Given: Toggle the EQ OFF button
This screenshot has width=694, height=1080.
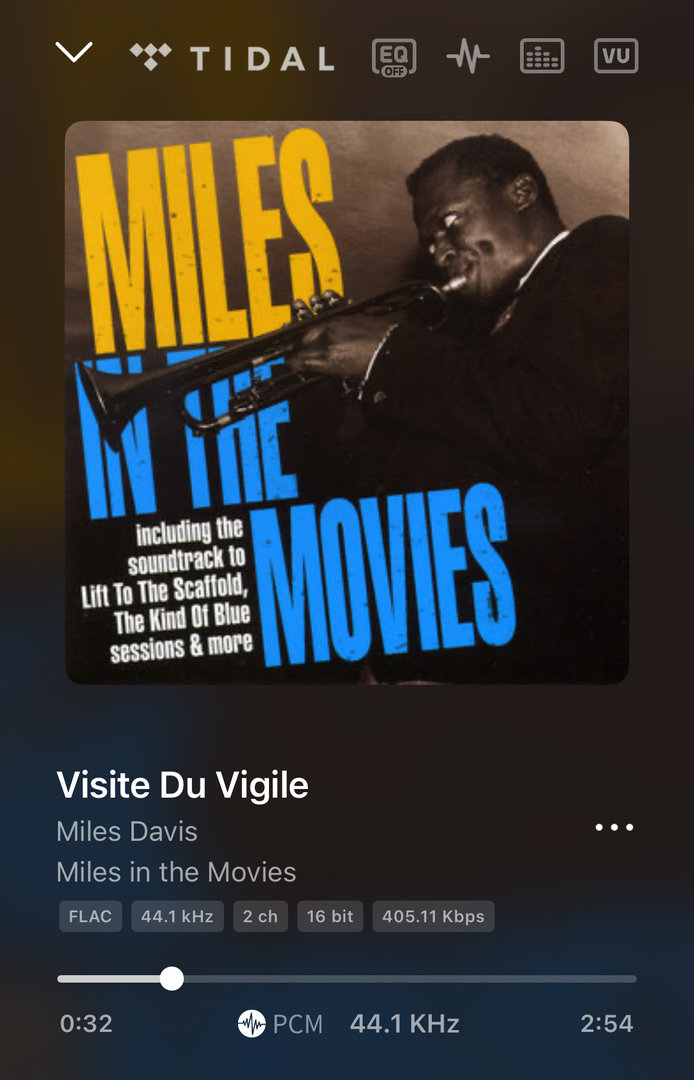Looking at the screenshot, I should [x=394, y=57].
